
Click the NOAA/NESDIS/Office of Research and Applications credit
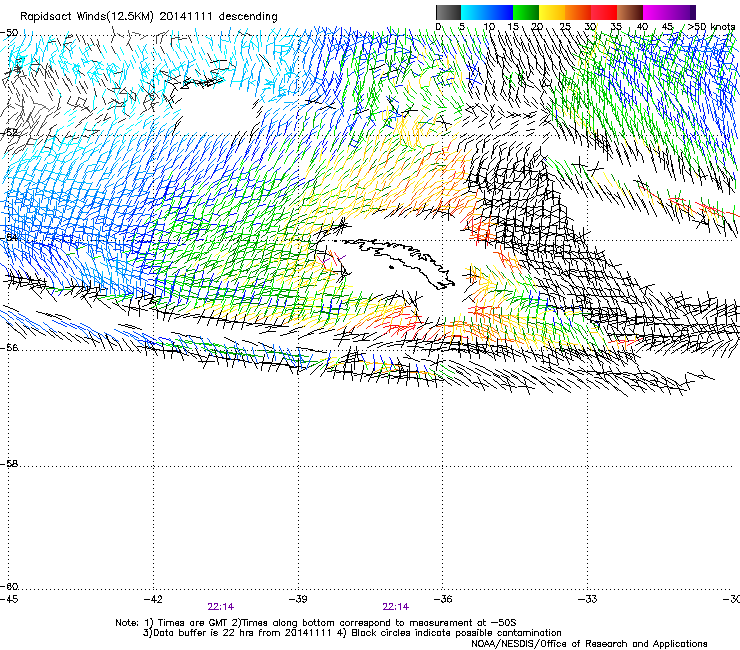click(589, 644)
